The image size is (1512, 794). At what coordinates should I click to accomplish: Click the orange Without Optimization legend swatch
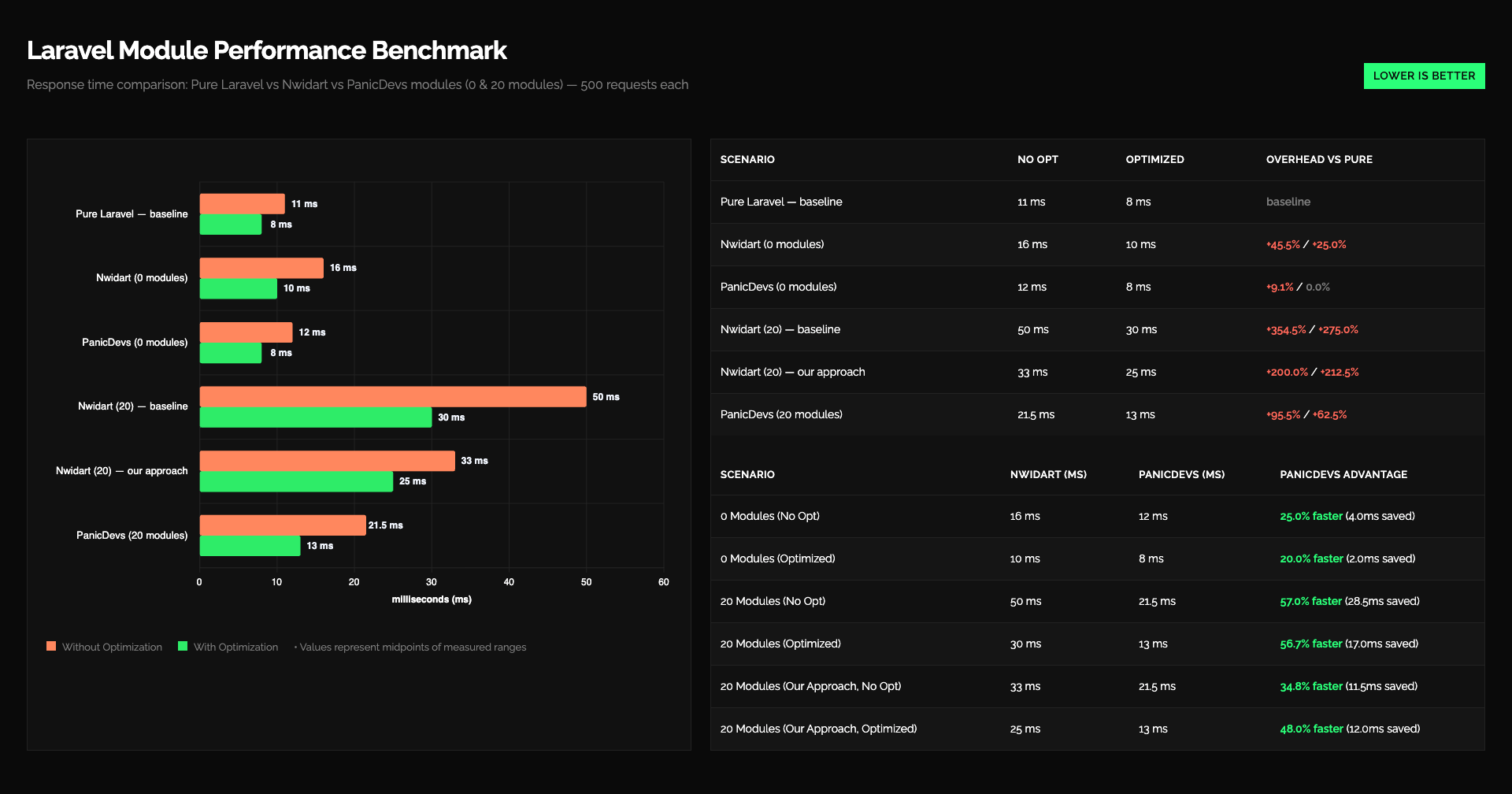point(51,646)
